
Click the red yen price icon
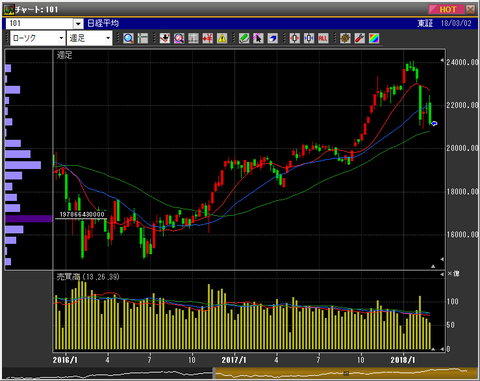(x=208, y=38)
